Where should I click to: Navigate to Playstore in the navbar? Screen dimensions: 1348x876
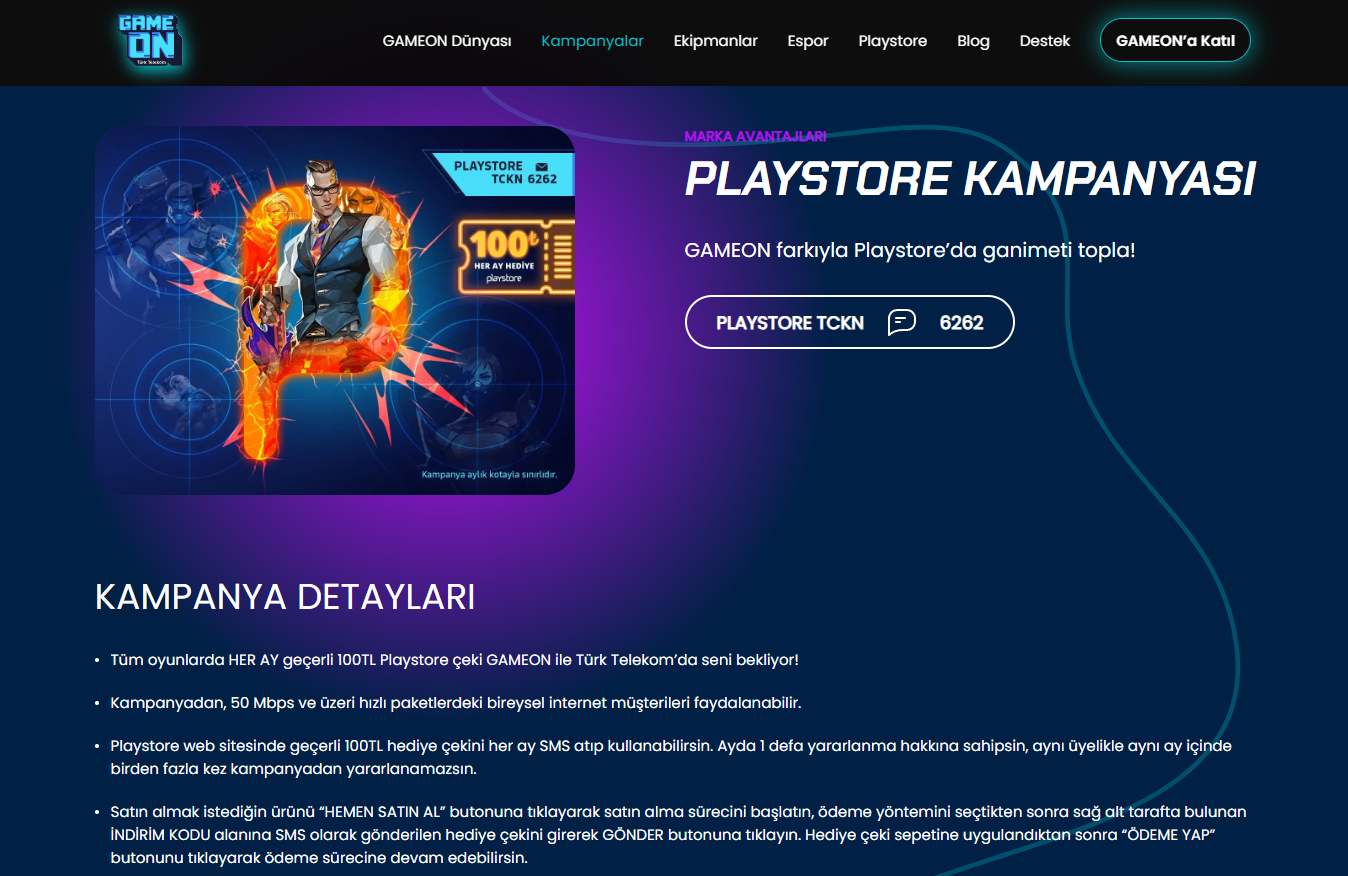click(892, 41)
